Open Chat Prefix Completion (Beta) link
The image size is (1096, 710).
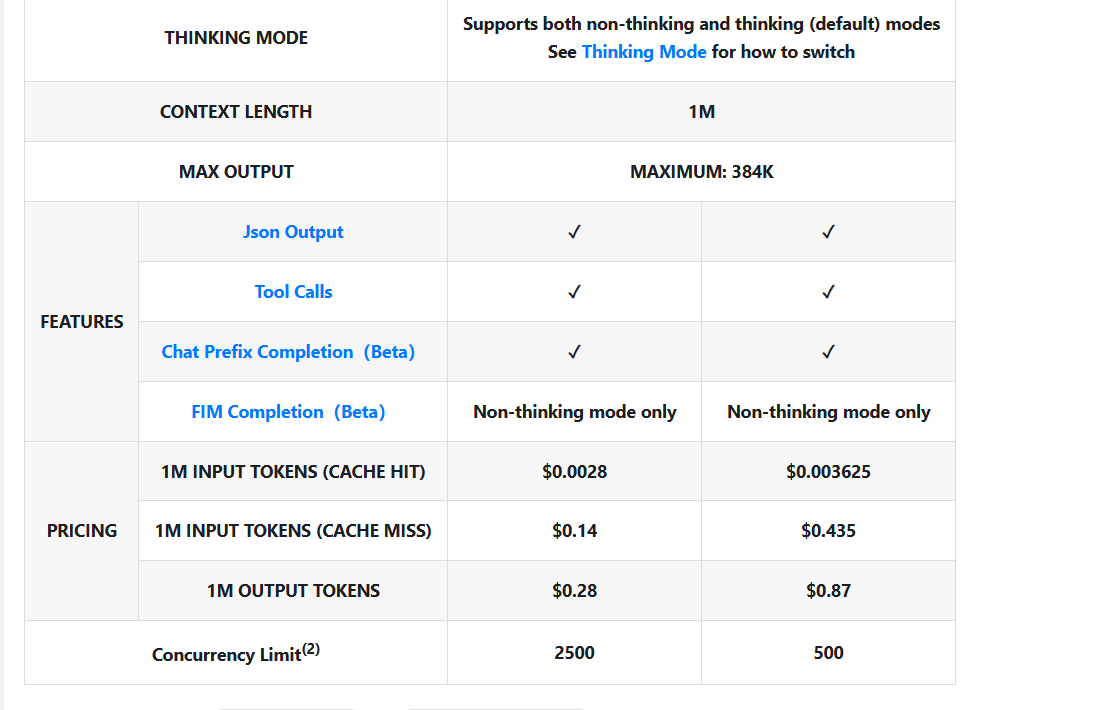(x=288, y=352)
